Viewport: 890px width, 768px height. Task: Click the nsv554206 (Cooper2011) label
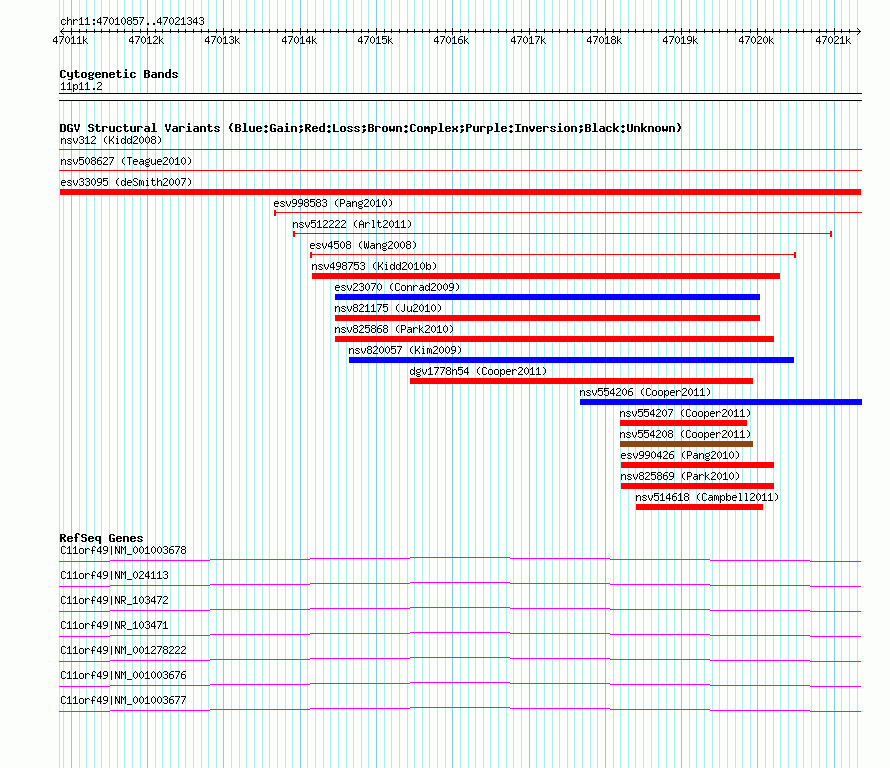click(x=645, y=392)
